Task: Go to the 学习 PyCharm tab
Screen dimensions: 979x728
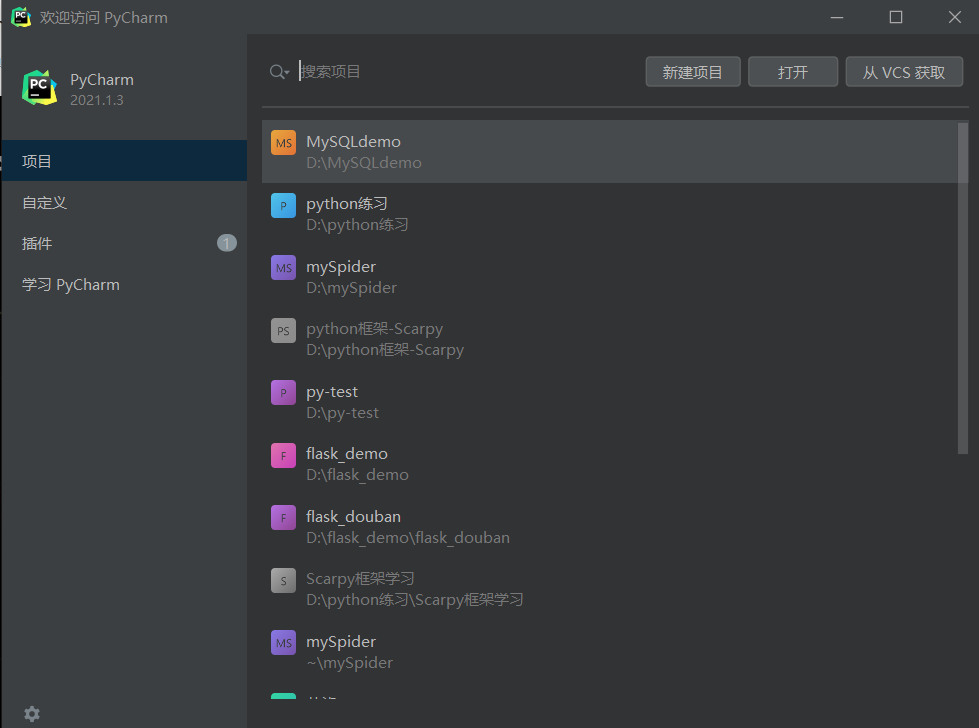Action: (124, 285)
